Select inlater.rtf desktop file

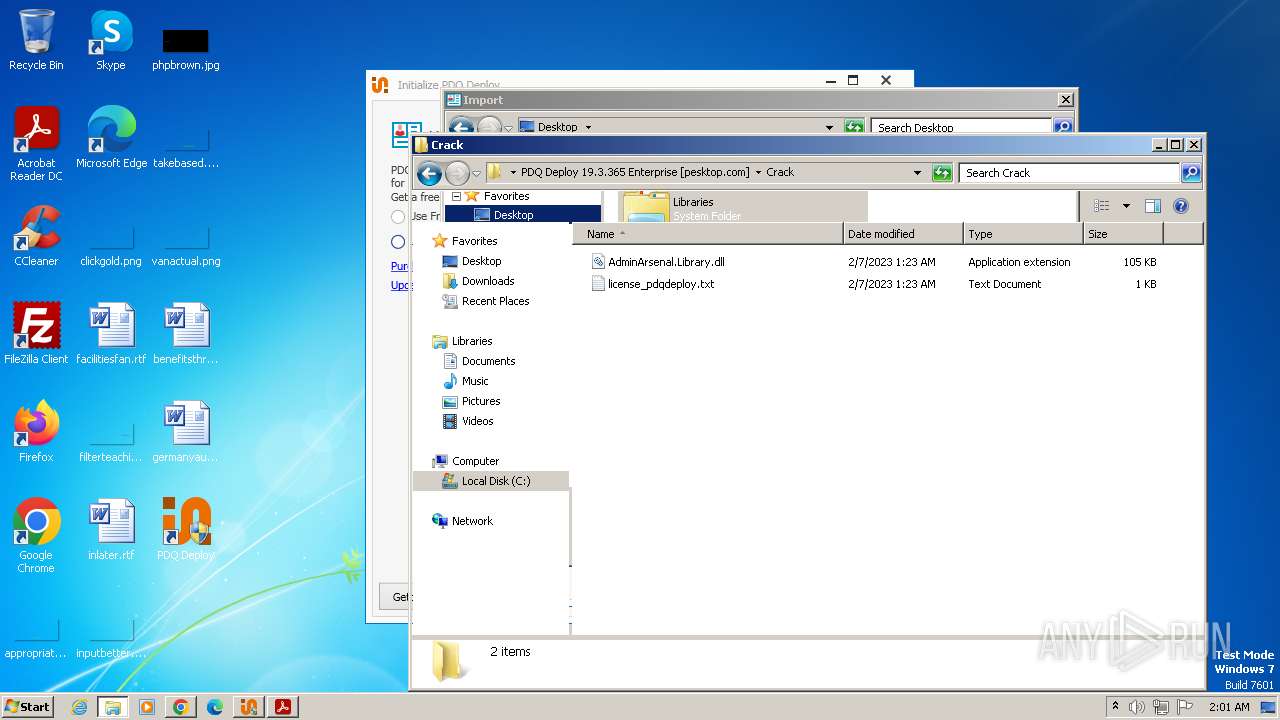coord(111,530)
